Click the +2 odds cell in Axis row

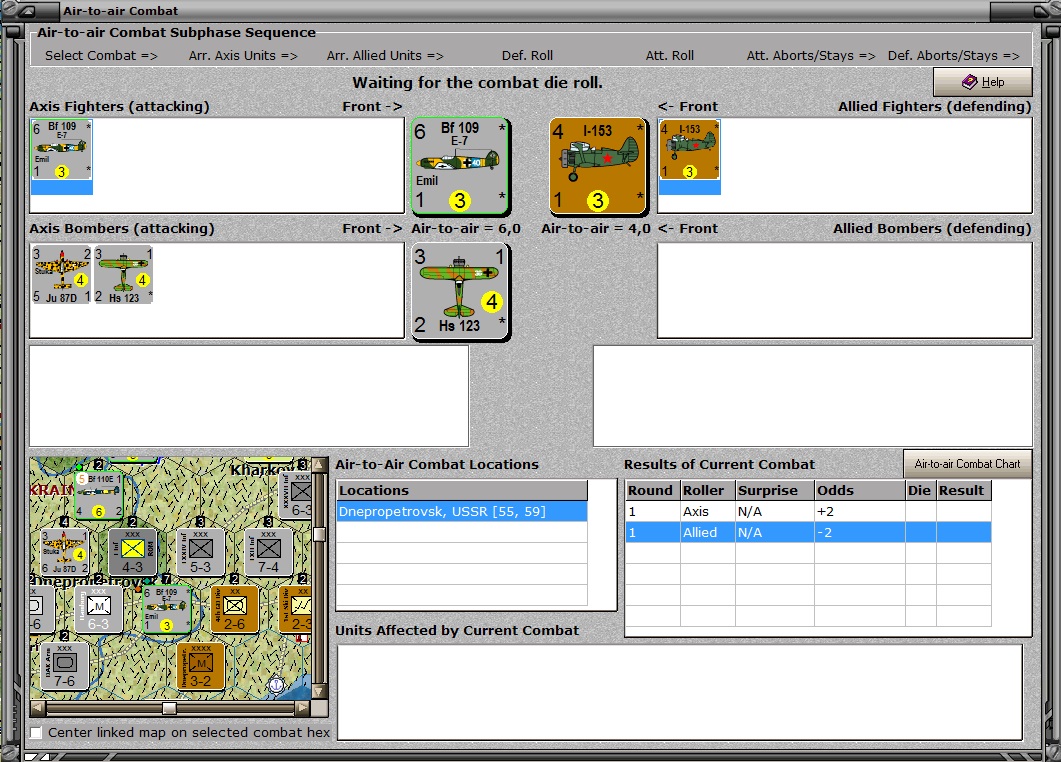tap(859, 512)
